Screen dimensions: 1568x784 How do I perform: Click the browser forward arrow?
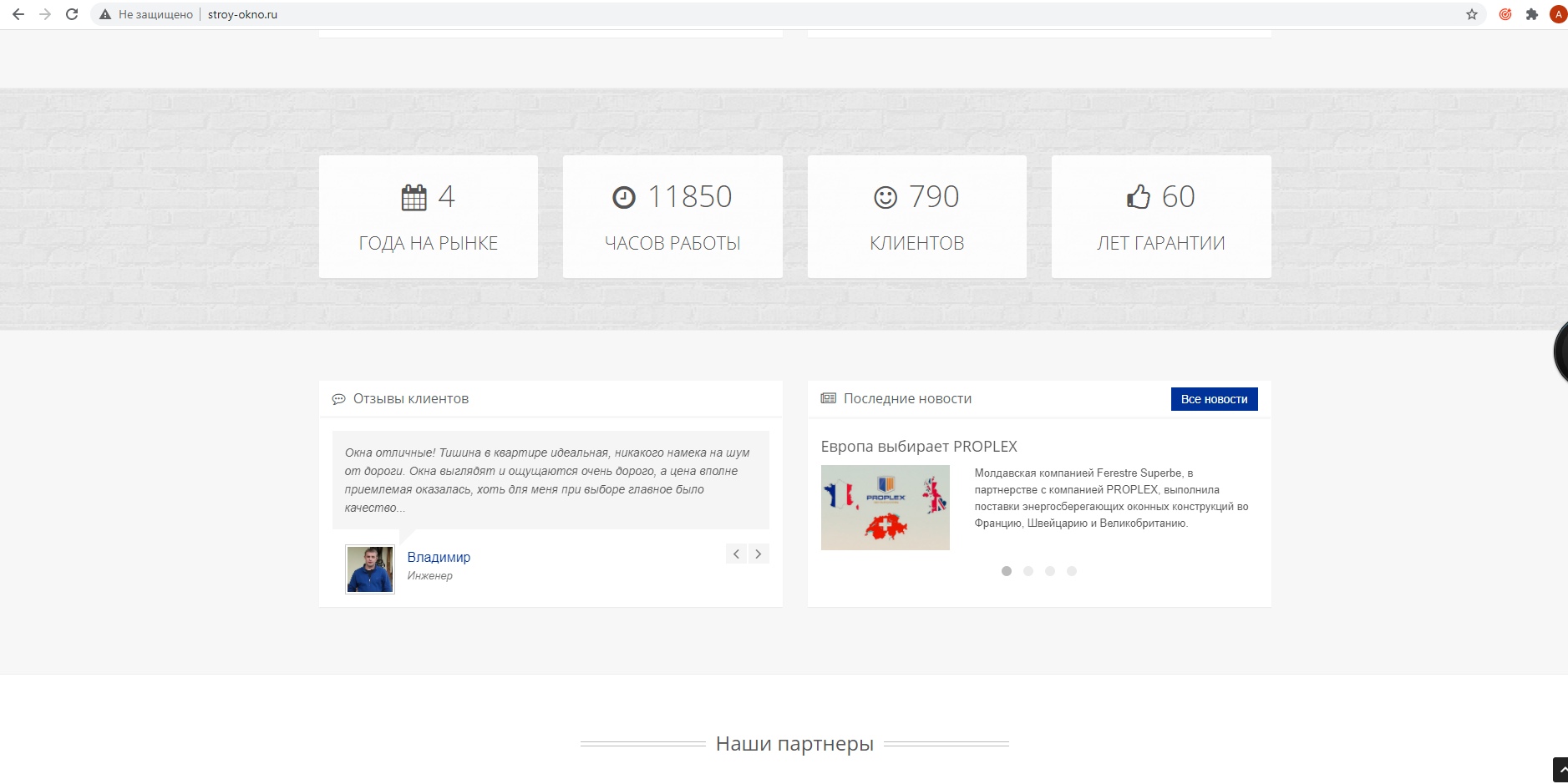click(x=45, y=14)
